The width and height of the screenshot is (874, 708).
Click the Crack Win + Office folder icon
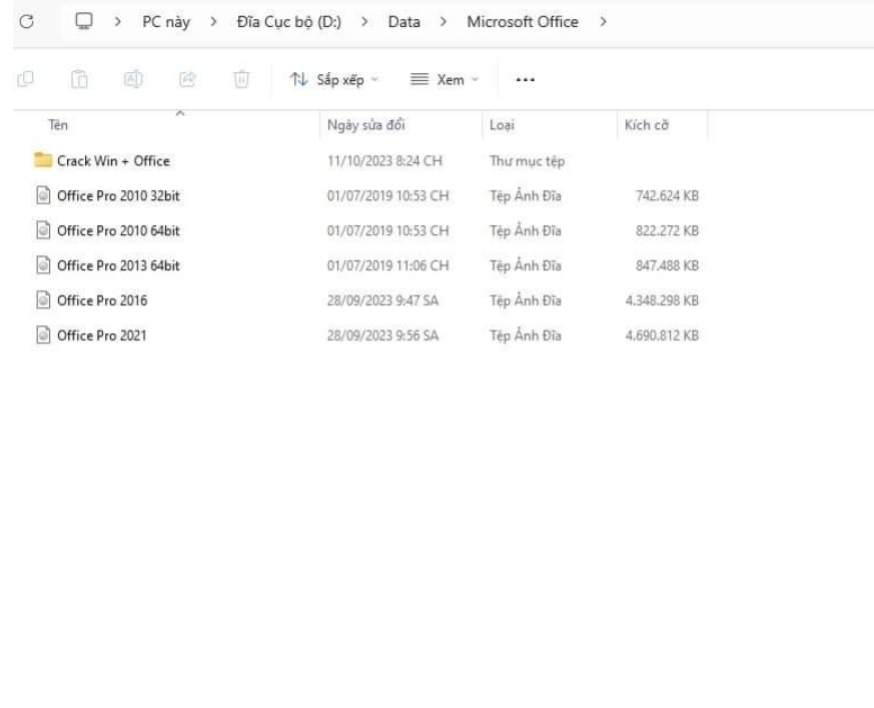(x=43, y=160)
